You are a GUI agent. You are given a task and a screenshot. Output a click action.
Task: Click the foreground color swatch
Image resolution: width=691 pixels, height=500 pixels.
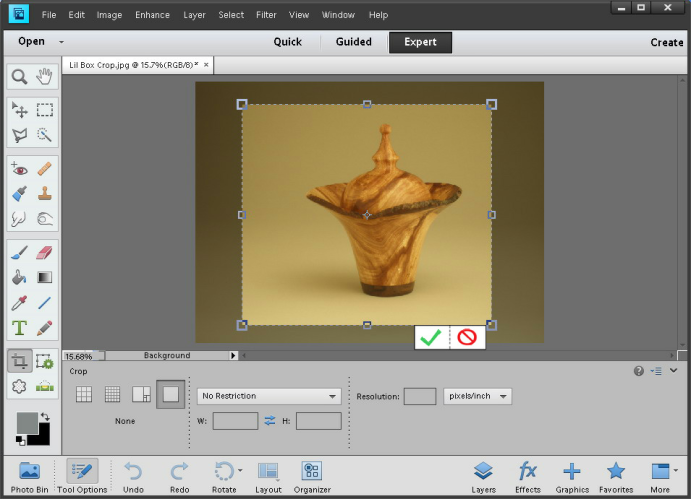27,423
